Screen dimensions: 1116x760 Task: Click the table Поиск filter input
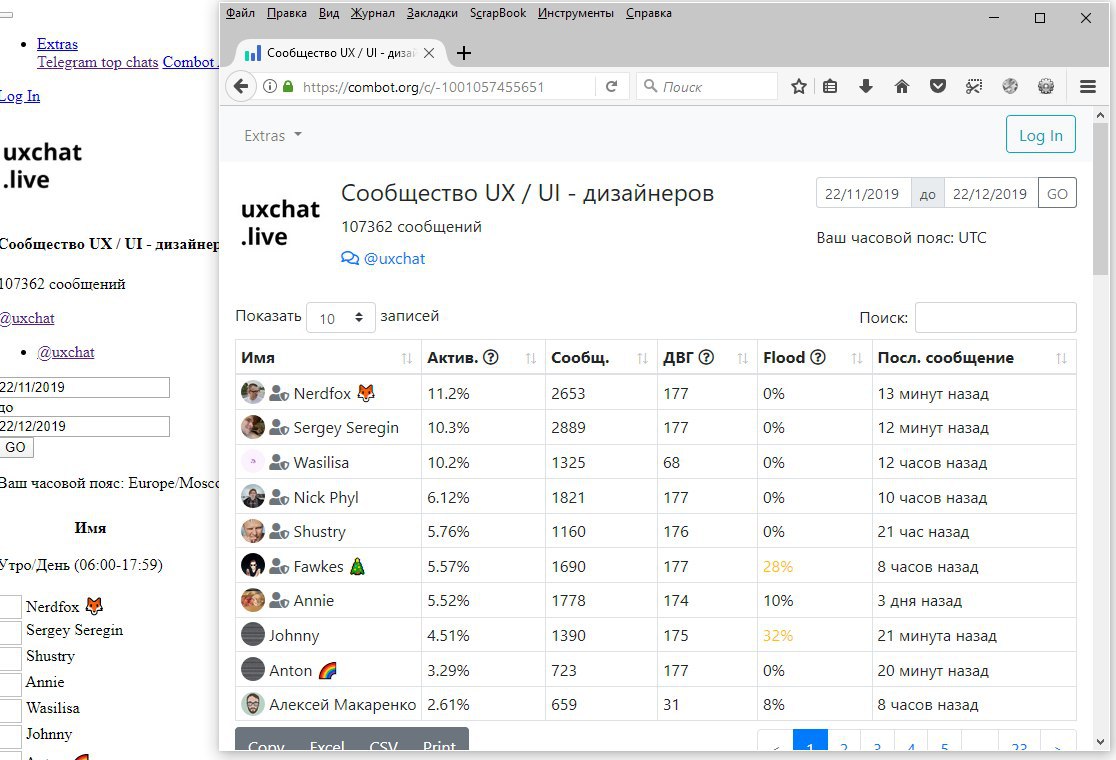(995, 317)
